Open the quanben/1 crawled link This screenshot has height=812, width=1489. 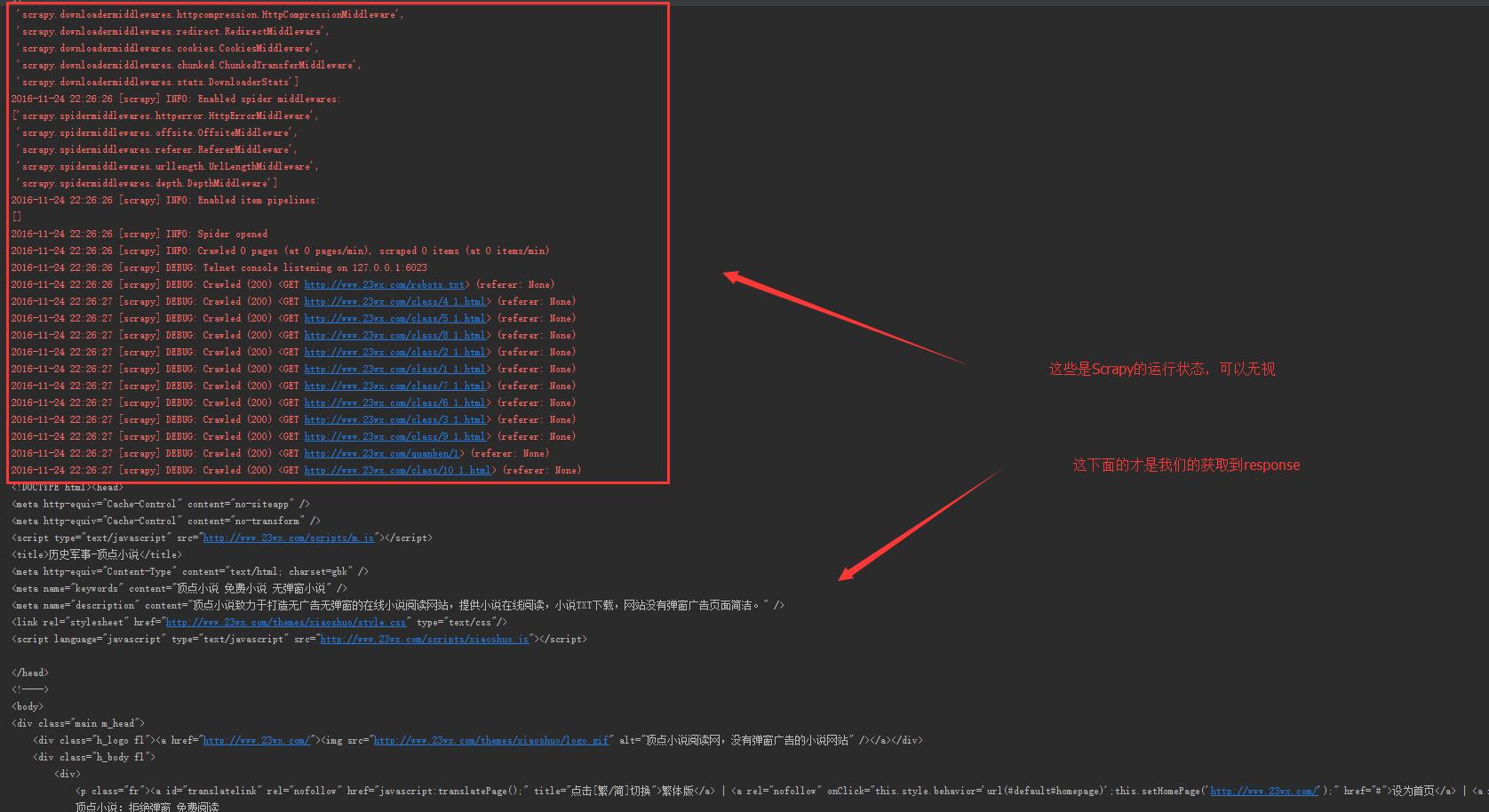[x=382, y=453]
